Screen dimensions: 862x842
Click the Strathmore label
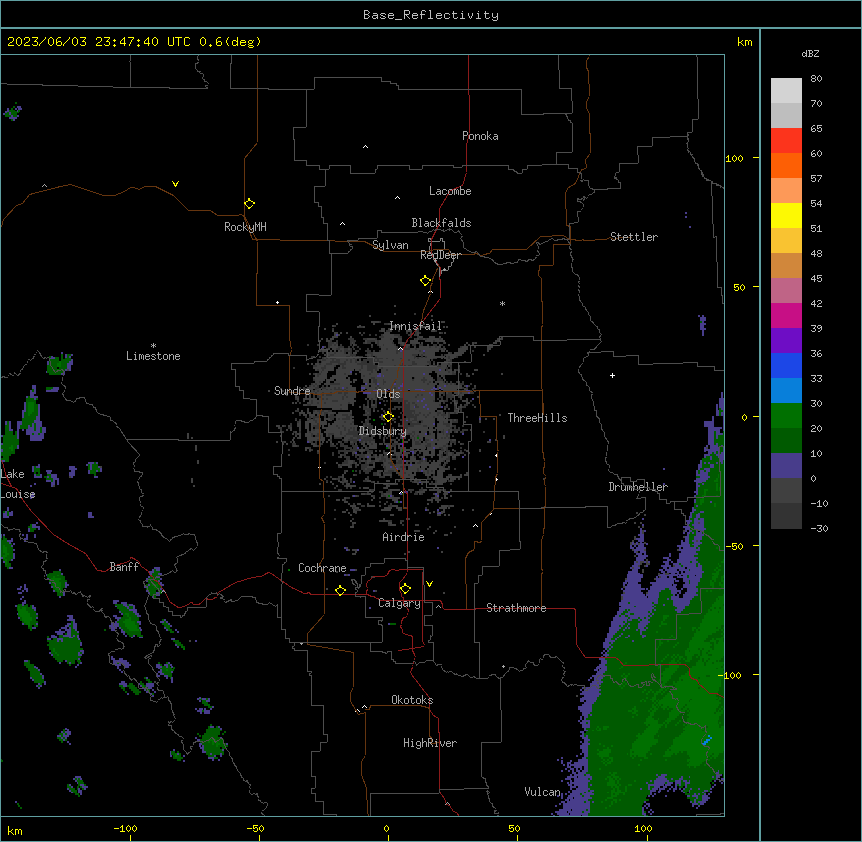[x=516, y=608]
